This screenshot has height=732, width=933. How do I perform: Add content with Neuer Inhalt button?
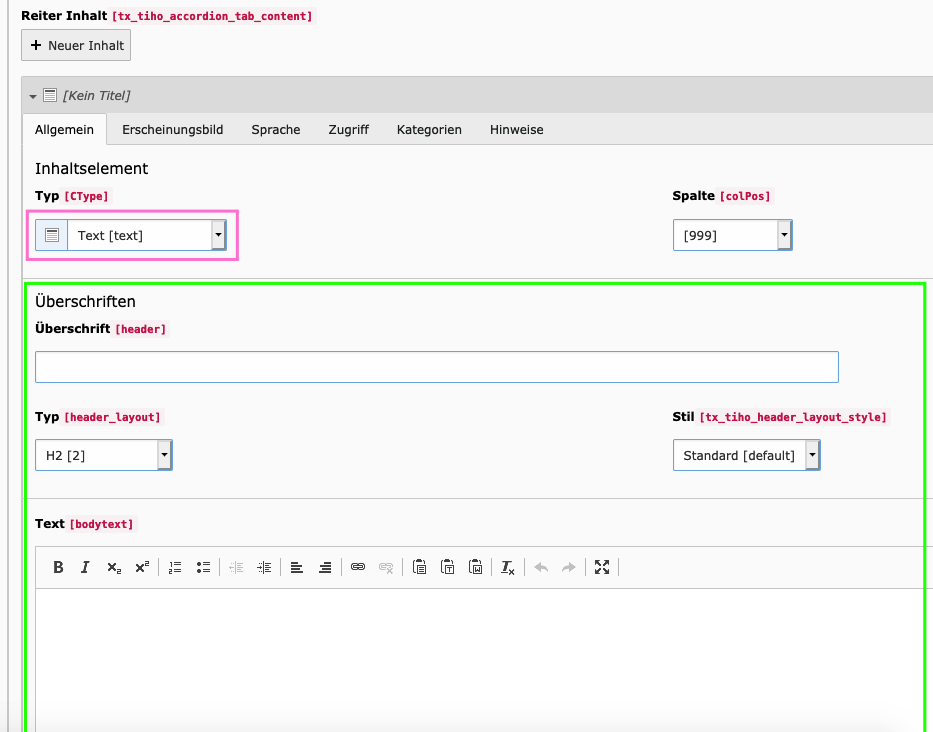(76, 45)
